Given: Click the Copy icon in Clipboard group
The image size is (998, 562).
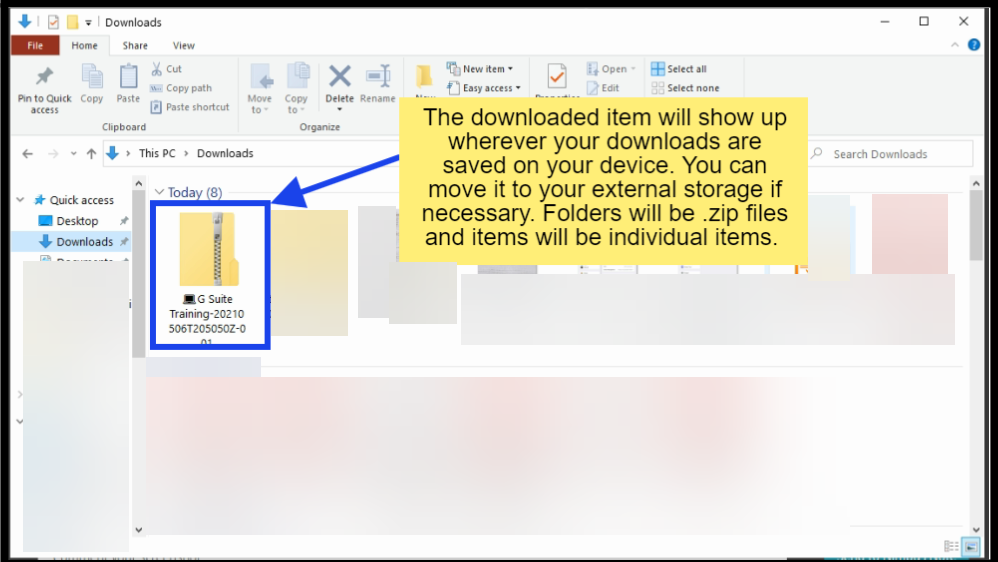Looking at the screenshot, I should [x=92, y=80].
